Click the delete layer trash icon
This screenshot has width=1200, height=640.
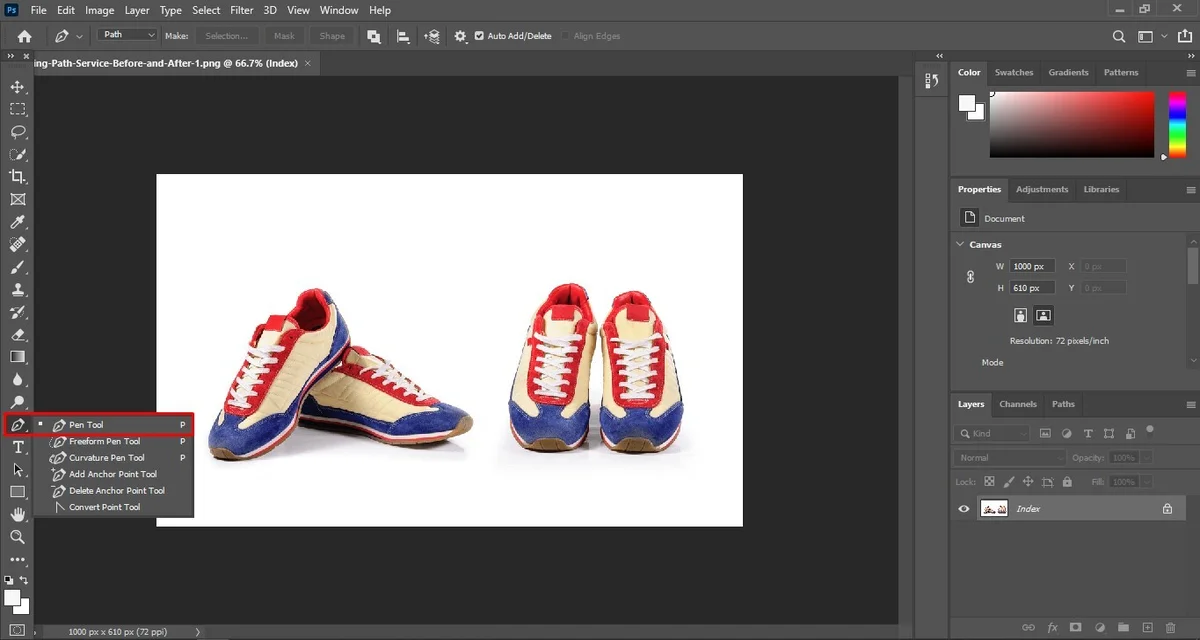tap(1170, 627)
